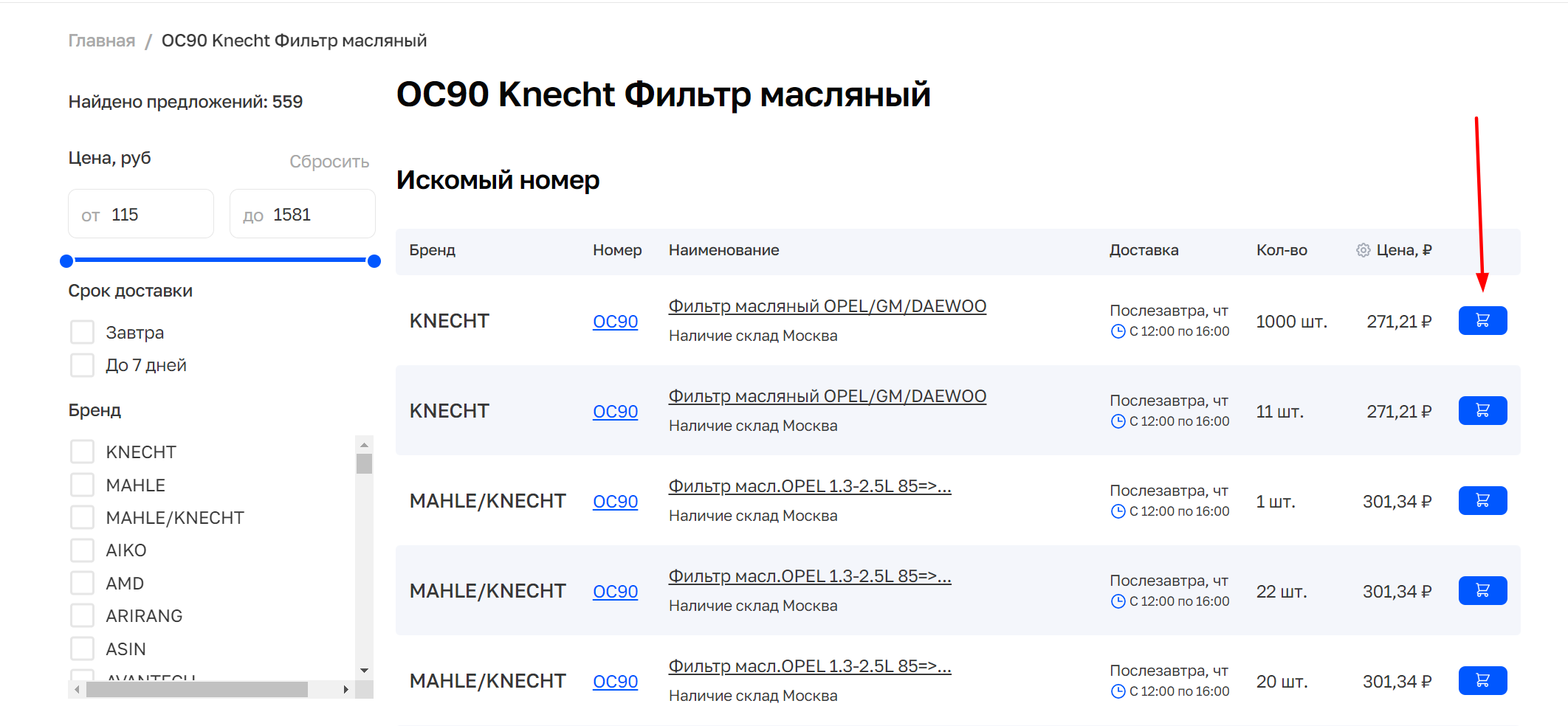Go to Главная breadcrumb

(102, 41)
